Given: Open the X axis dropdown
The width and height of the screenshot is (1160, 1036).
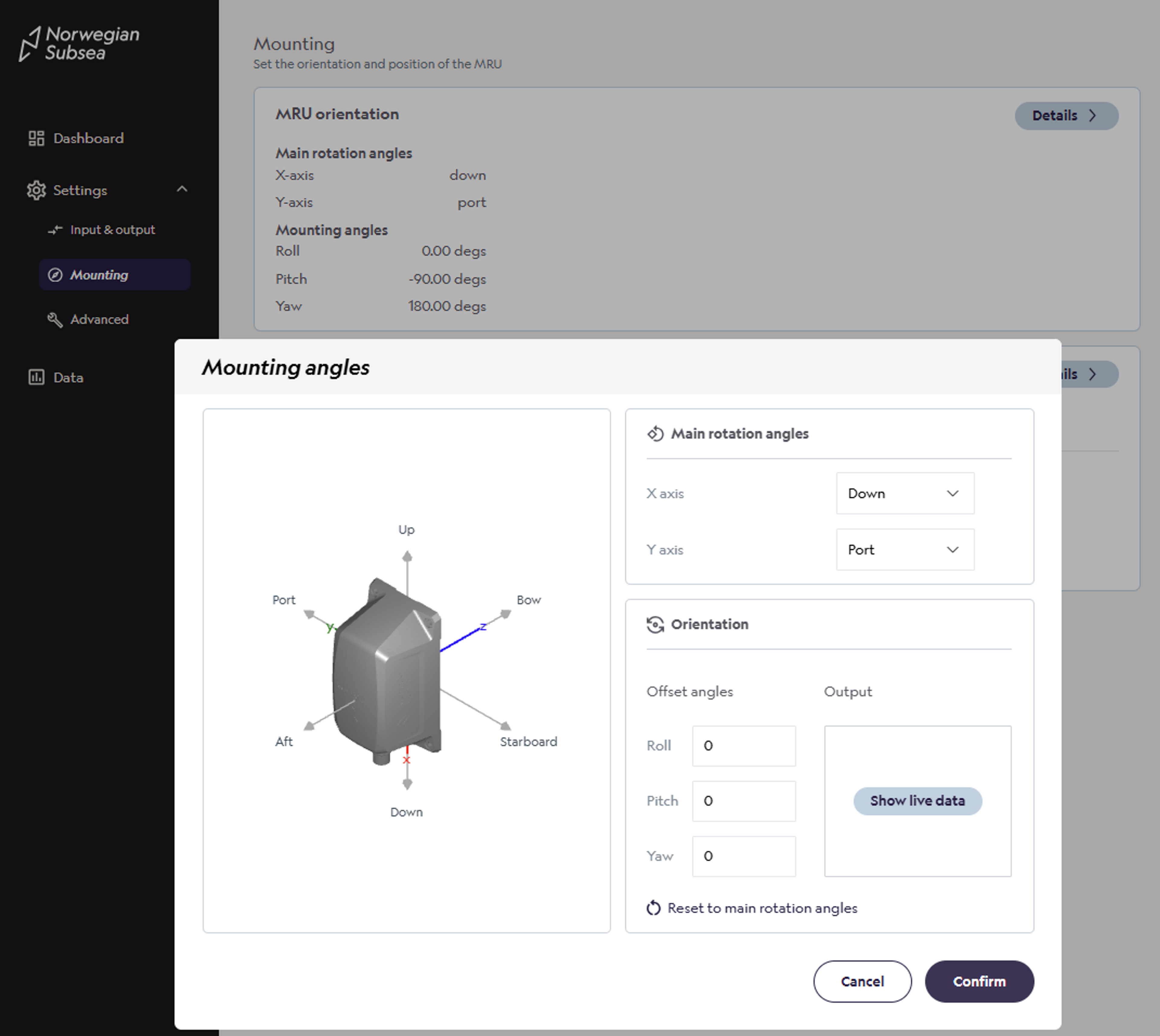Looking at the screenshot, I should [905, 493].
